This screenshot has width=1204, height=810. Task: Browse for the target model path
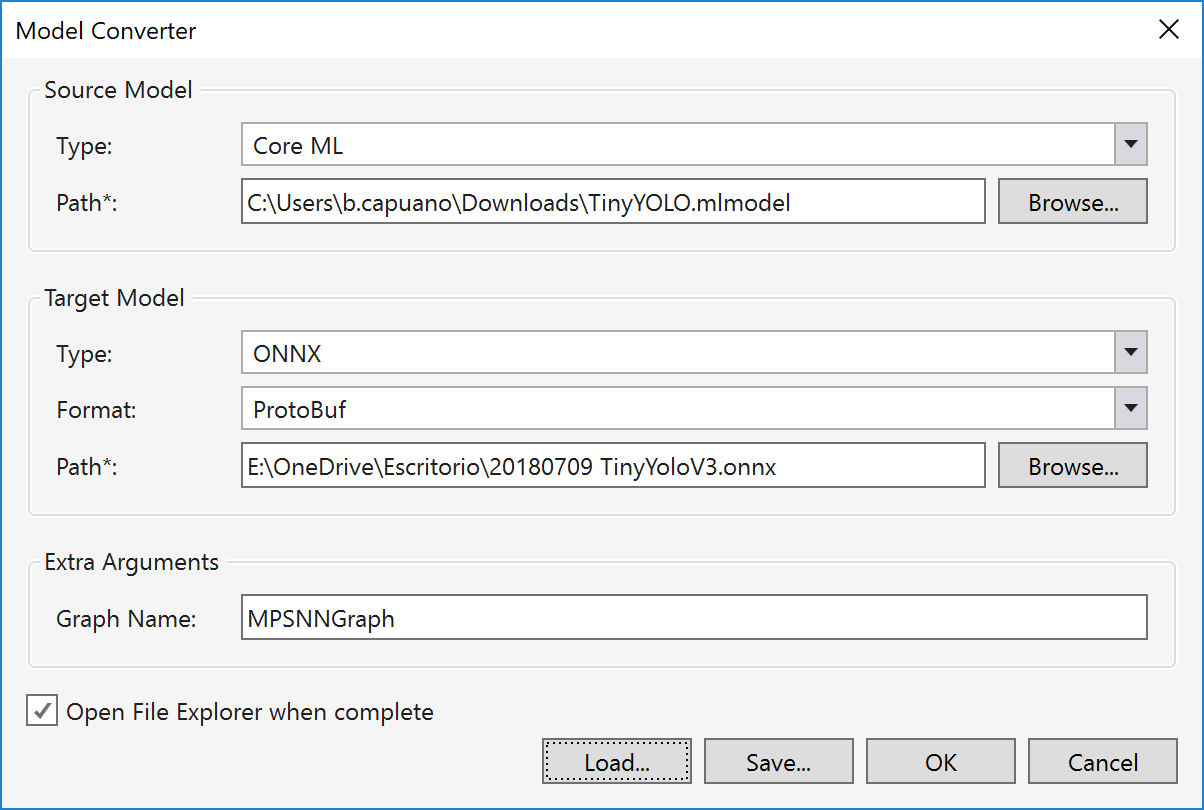point(1072,465)
